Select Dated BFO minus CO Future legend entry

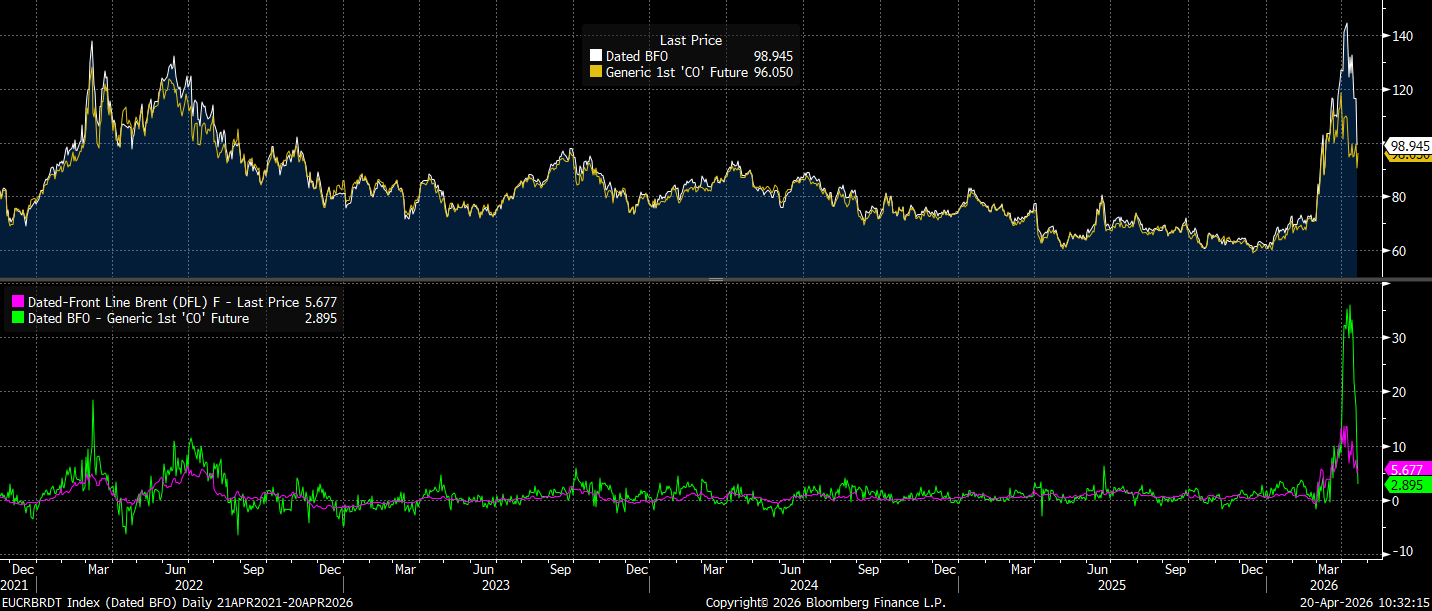tap(138, 319)
